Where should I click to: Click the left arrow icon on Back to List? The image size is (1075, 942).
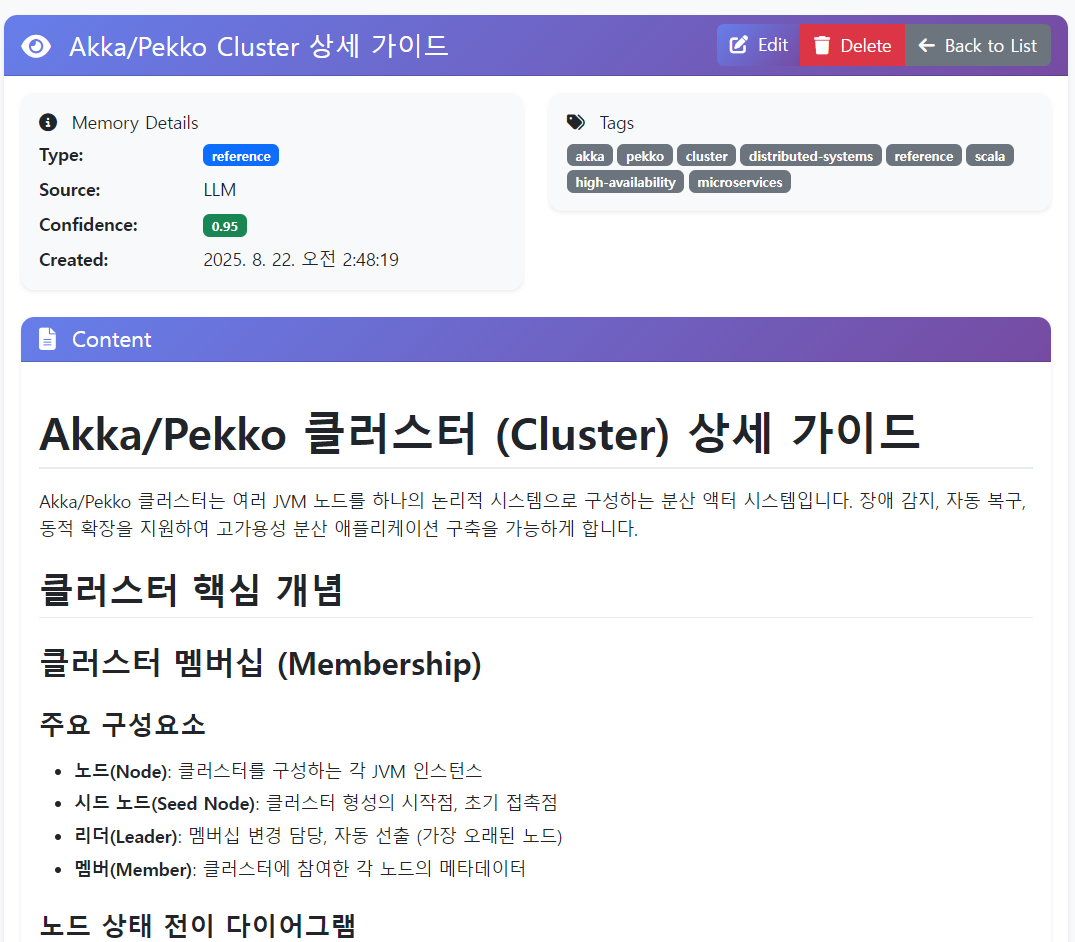(x=926, y=45)
